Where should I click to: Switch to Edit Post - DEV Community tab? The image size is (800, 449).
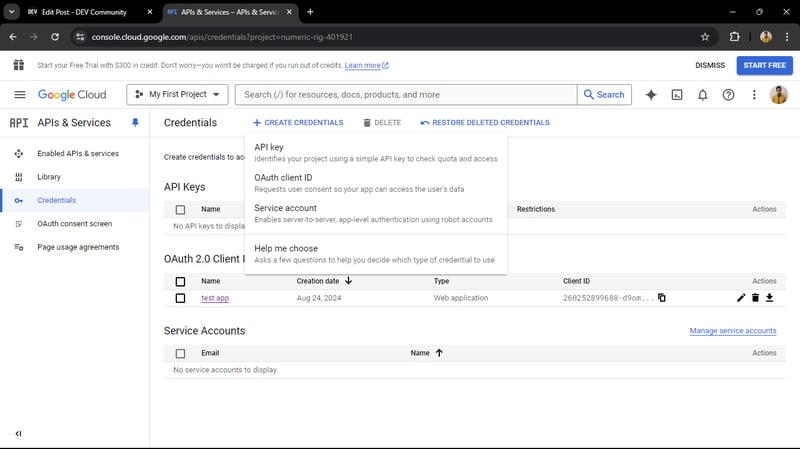tap(84, 12)
